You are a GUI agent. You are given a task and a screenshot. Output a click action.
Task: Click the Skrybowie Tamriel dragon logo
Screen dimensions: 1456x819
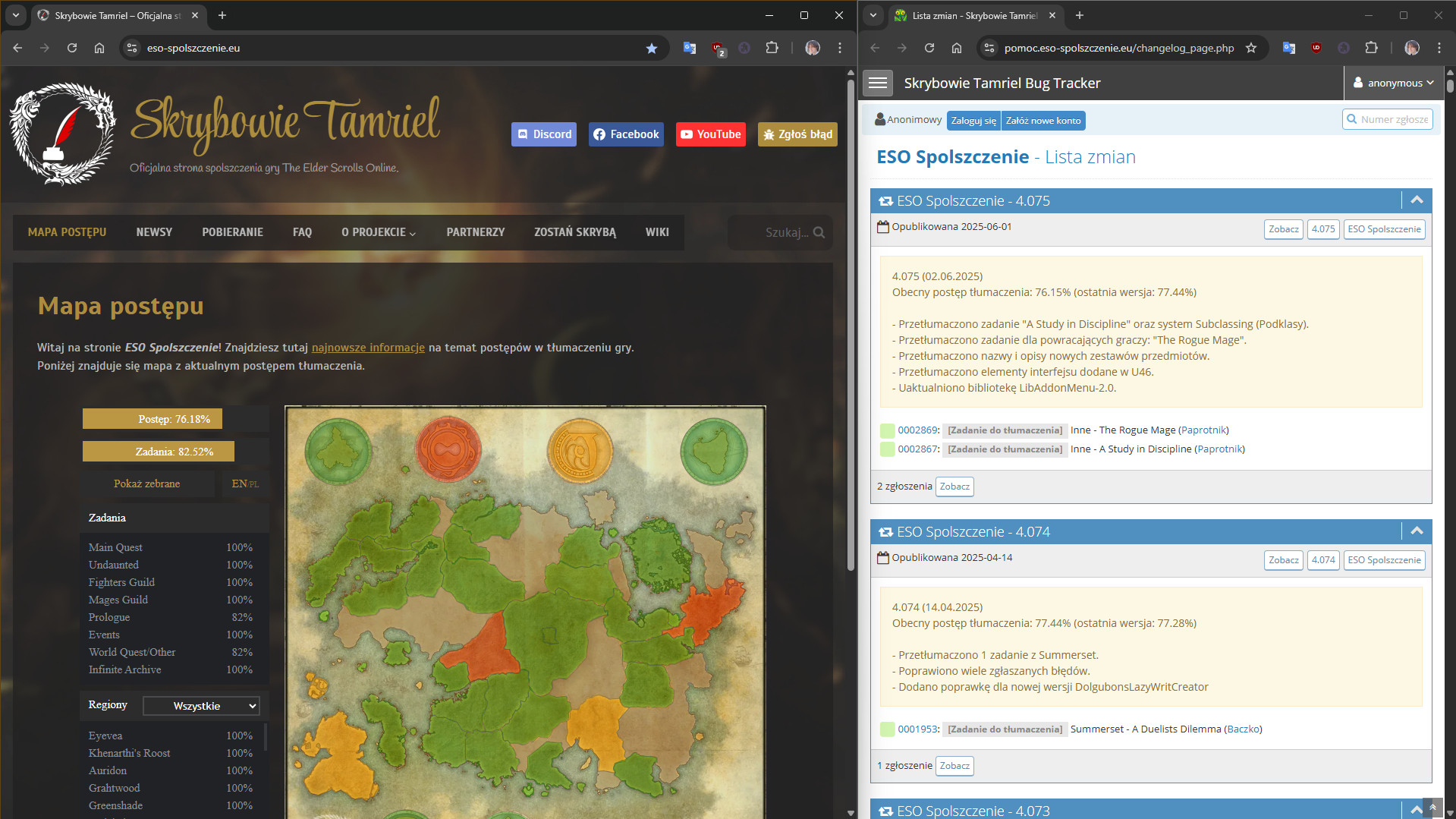[62, 134]
